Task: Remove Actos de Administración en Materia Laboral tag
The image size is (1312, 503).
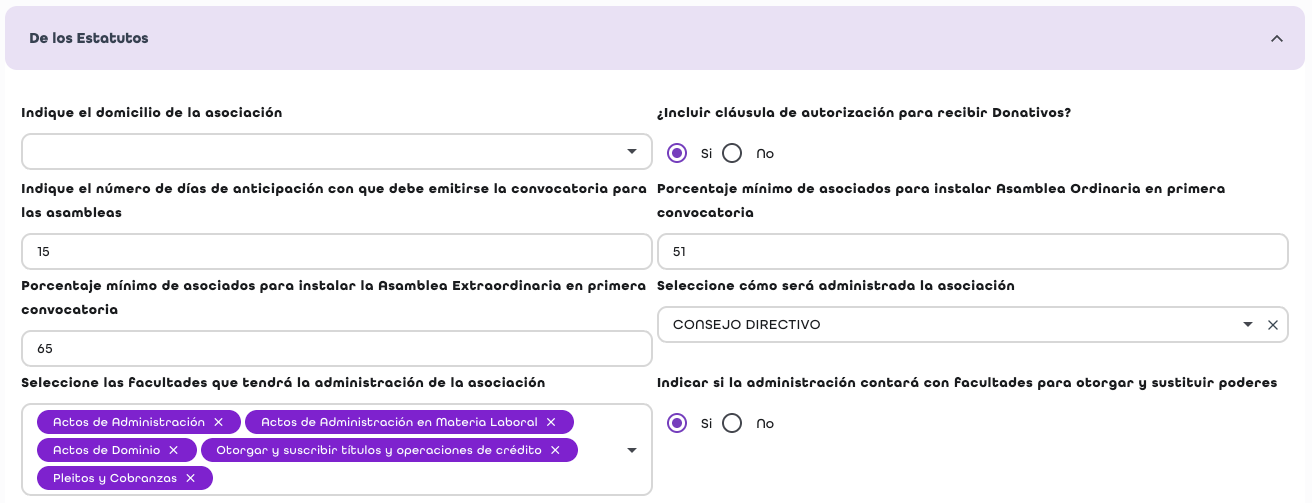Action: point(551,422)
